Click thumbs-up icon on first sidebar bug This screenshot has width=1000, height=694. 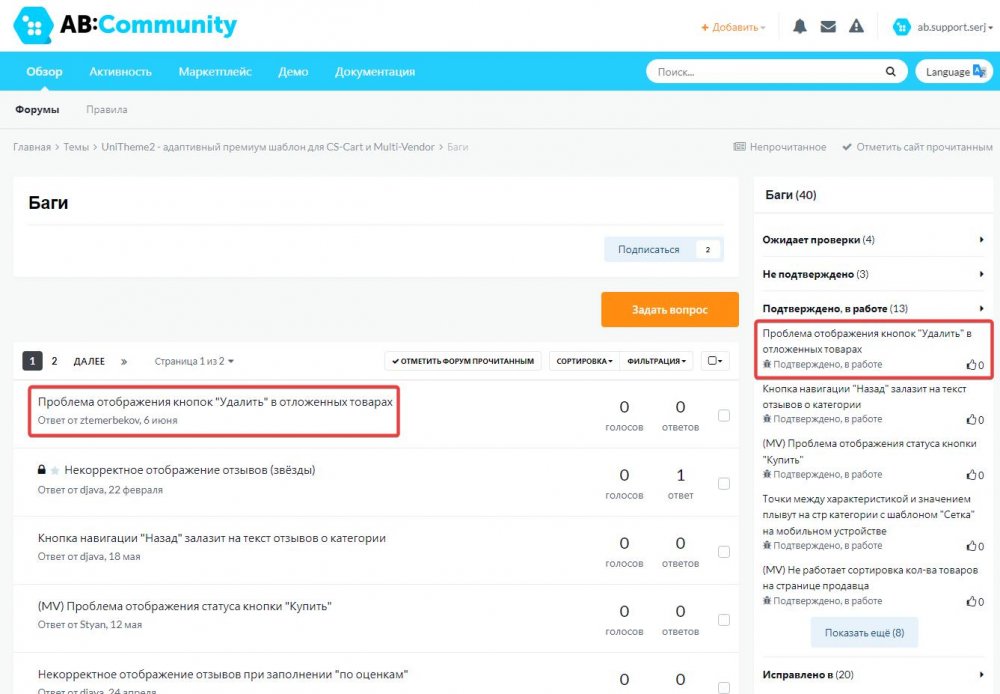point(971,365)
